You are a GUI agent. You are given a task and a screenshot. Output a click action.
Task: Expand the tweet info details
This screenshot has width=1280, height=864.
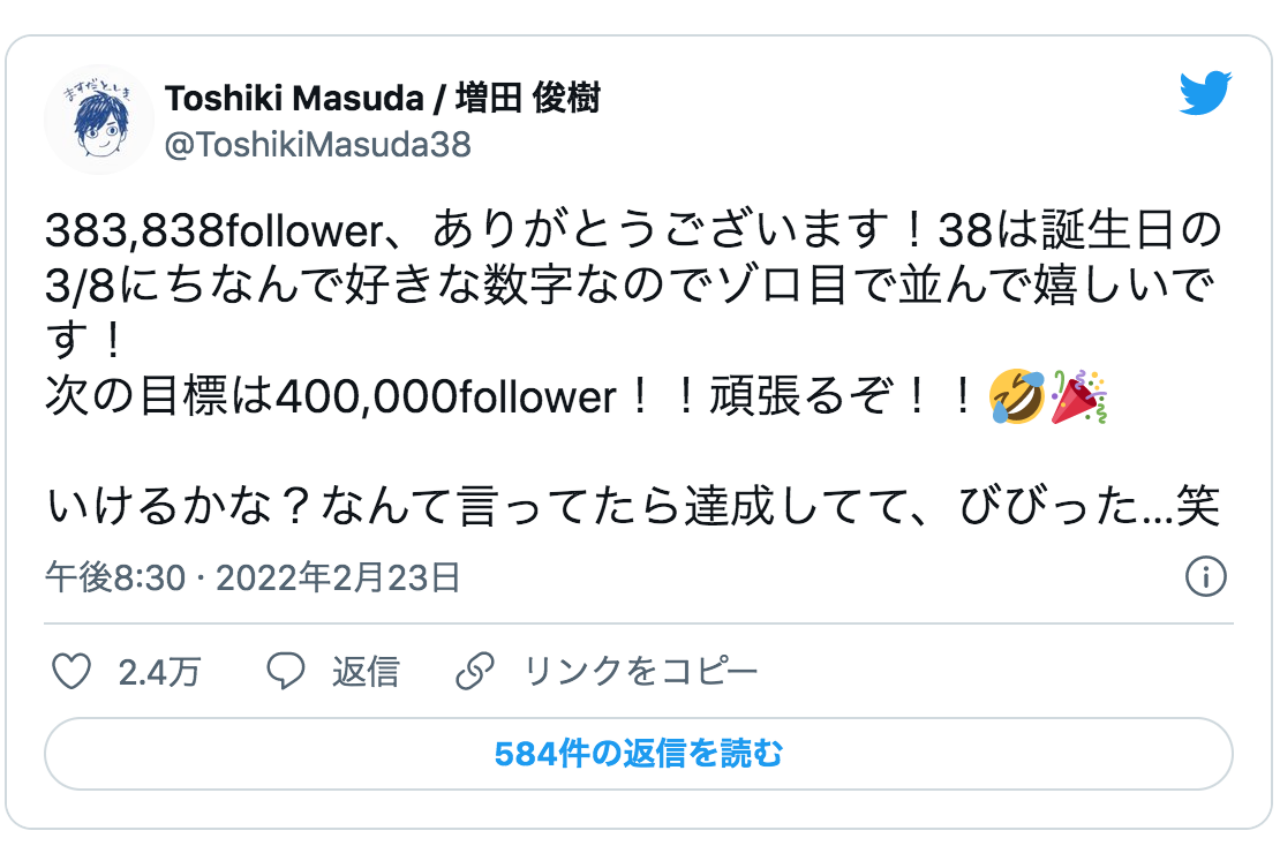pyautogui.click(x=1206, y=575)
